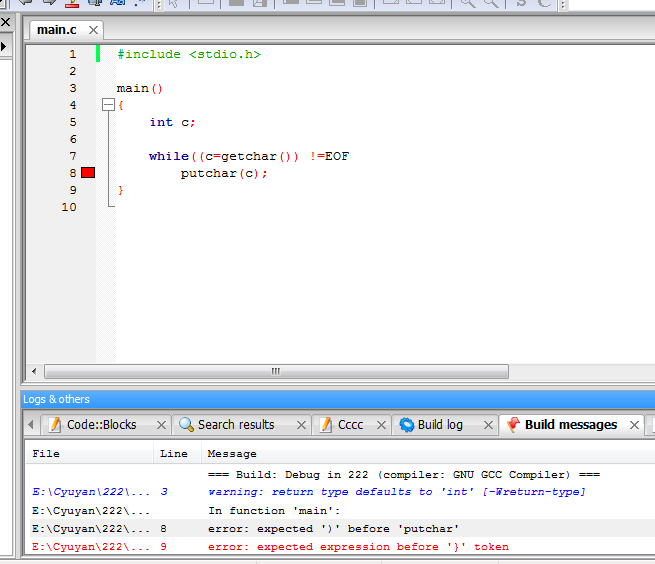Viewport: 655px width, 564px height.
Task: Close the Build log tab
Action: 488,425
